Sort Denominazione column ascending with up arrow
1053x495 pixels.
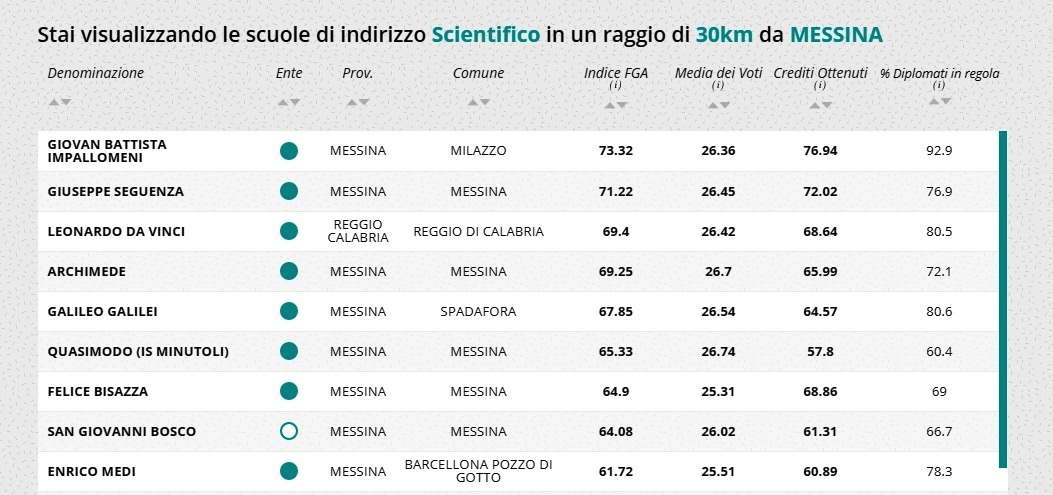53,102
